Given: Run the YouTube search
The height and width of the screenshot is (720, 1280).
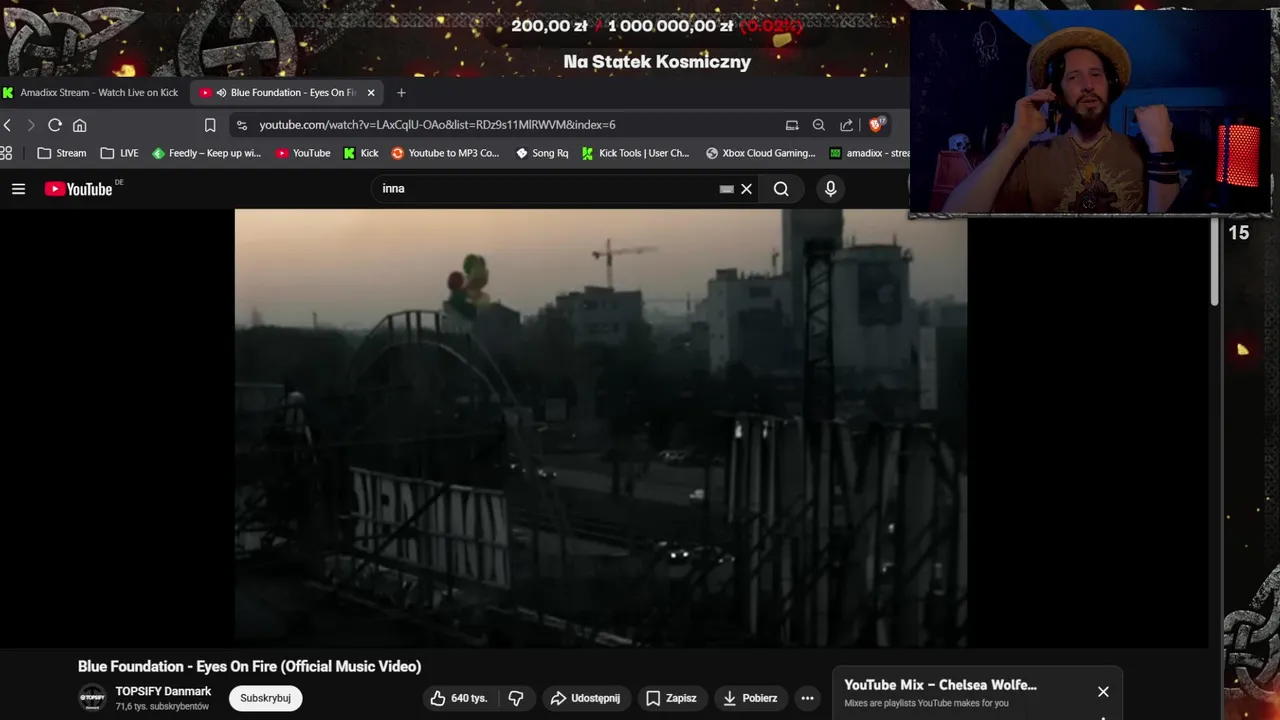Looking at the screenshot, I should pyautogui.click(x=781, y=189).
